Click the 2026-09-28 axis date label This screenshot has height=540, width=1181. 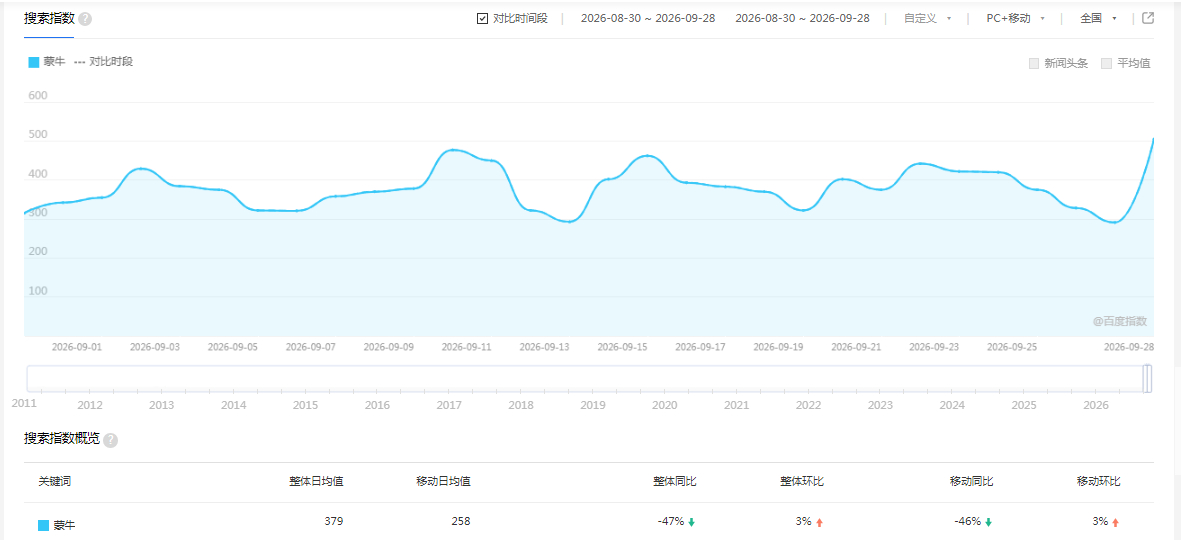point(1128,347)
